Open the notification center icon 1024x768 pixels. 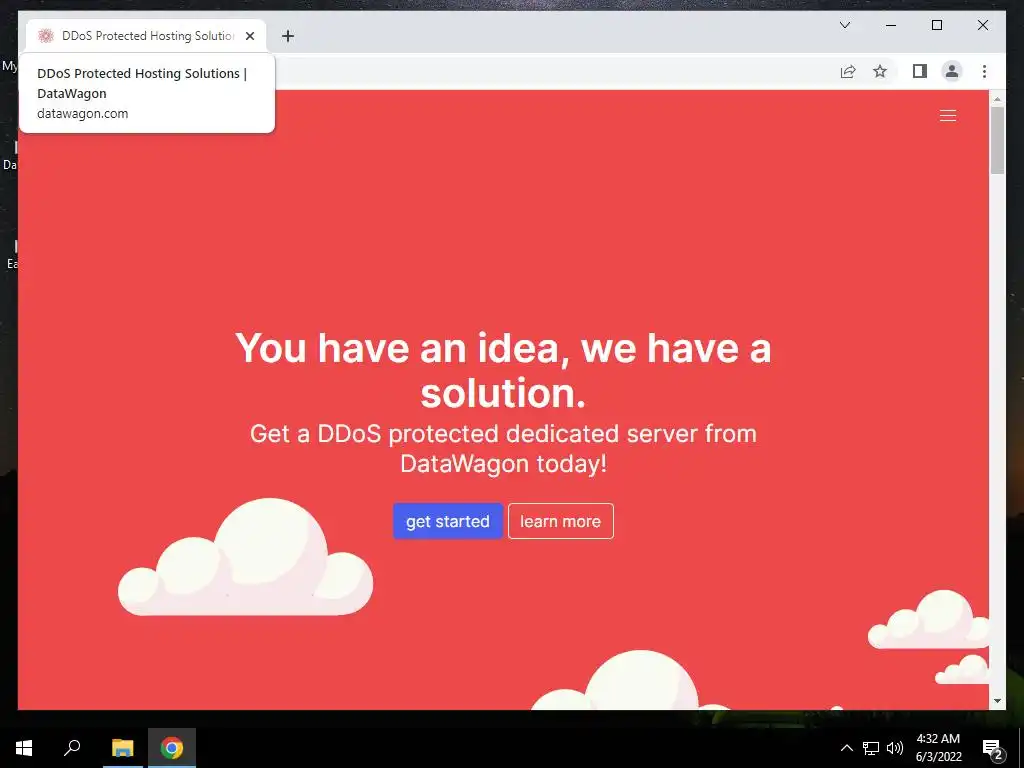tap(993, 749)
